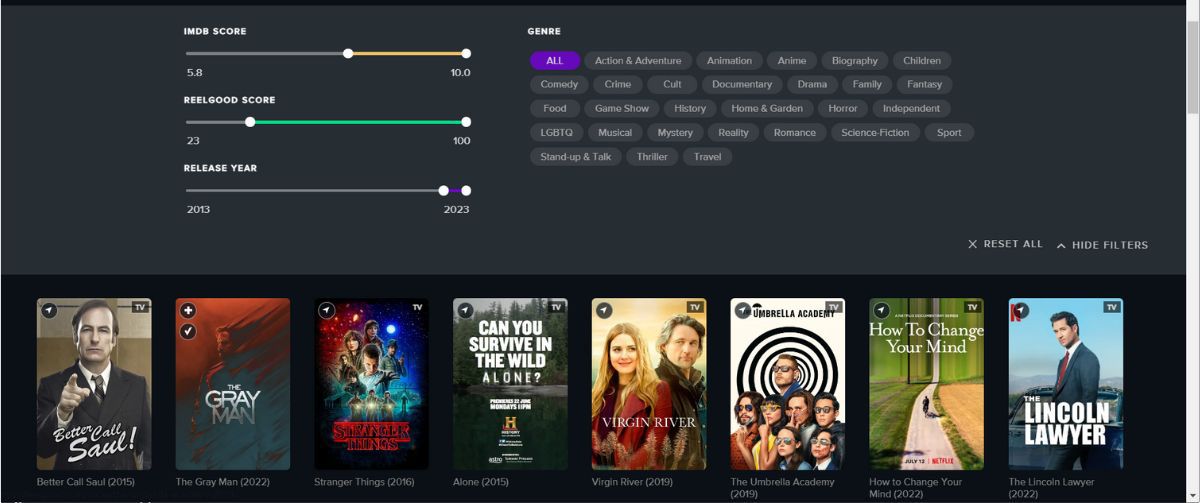The image size is (1200, 503).
Task: Select the Sport genre pill
Action: 949,133
